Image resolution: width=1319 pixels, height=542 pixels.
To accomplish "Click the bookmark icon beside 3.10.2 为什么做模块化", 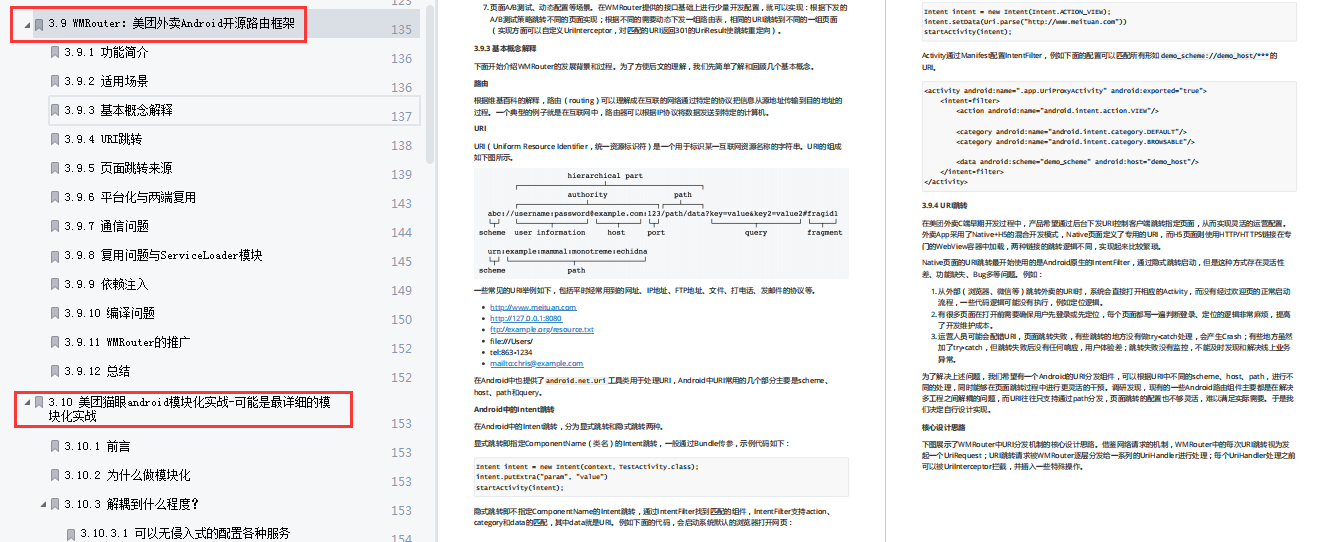I will click(56, 475).
